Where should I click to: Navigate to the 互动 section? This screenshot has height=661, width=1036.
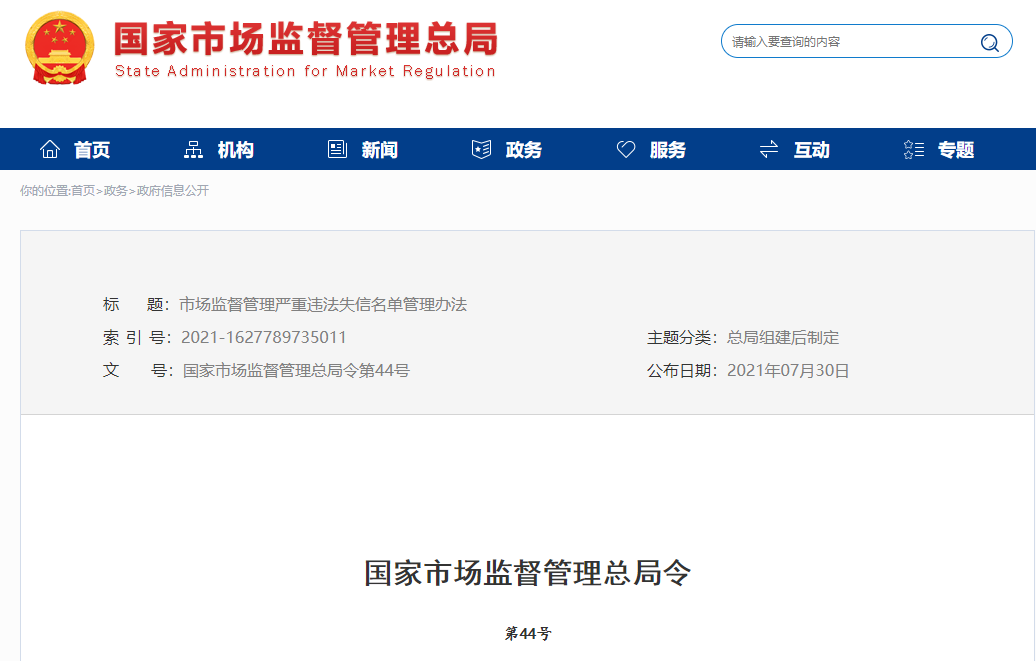[812, 150]
